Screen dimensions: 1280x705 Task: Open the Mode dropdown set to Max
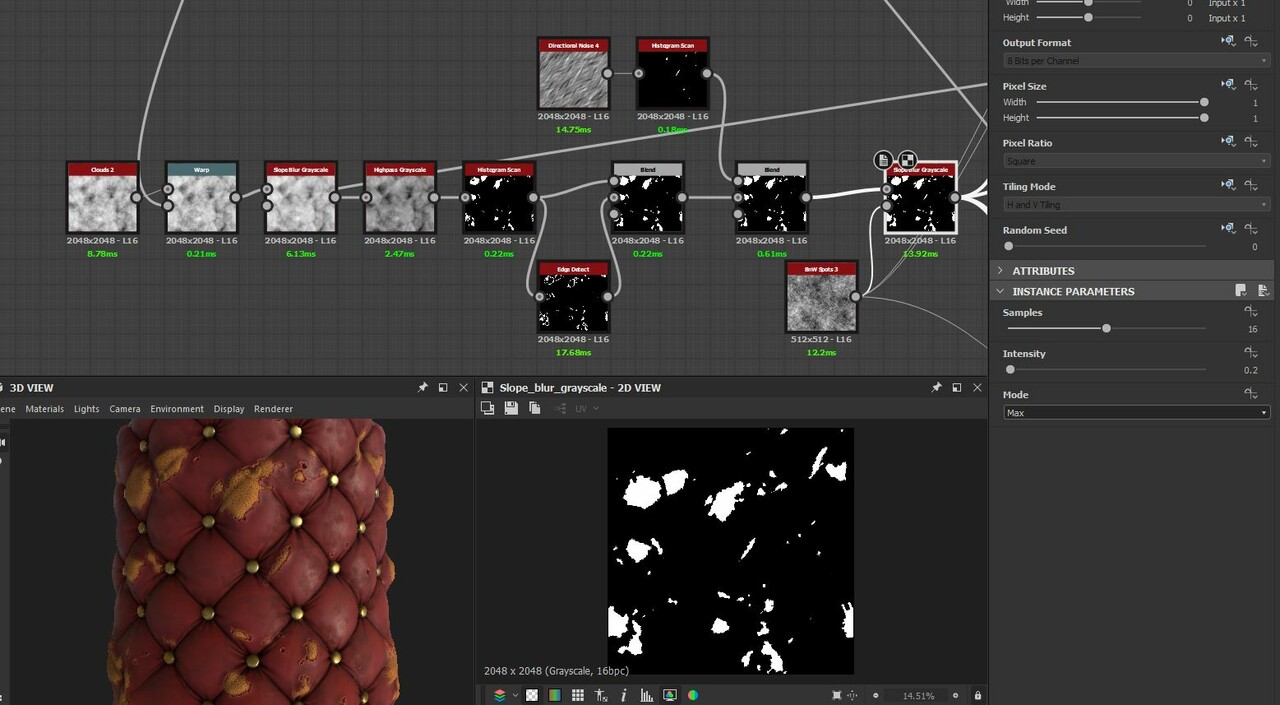1137,413
